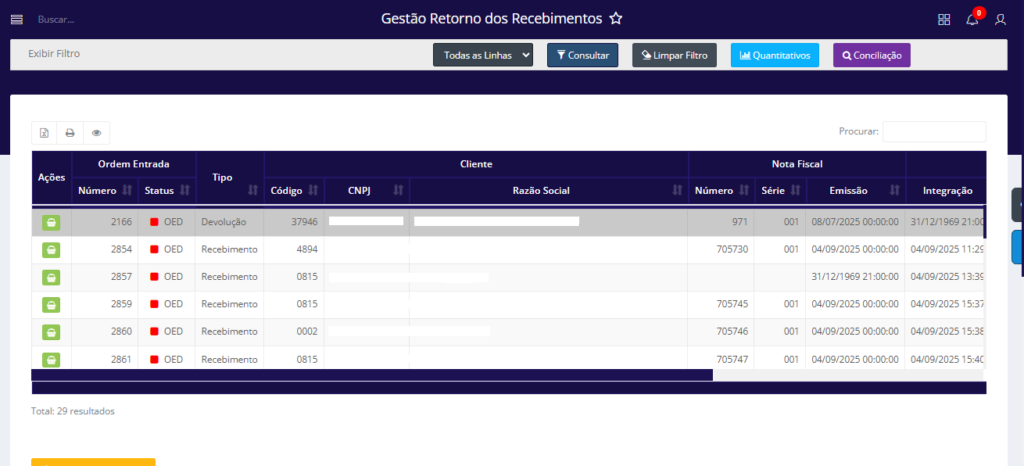The image size is (1024, 466).
Task: Sort table by Razão Social column
Action: [548, 190]
